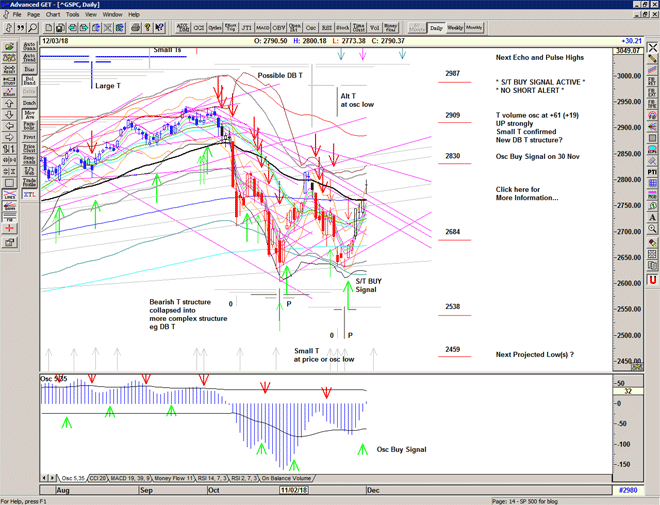Click the RSI study button in top toolbar

[x=327, y=27]
